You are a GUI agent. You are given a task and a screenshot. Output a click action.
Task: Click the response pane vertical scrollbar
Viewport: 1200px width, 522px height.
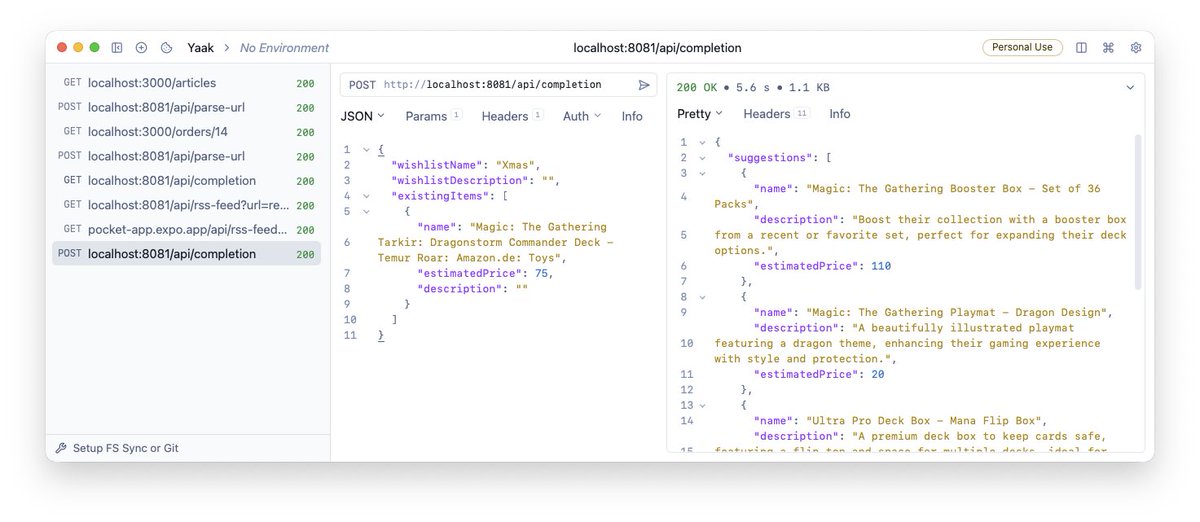1138,210
